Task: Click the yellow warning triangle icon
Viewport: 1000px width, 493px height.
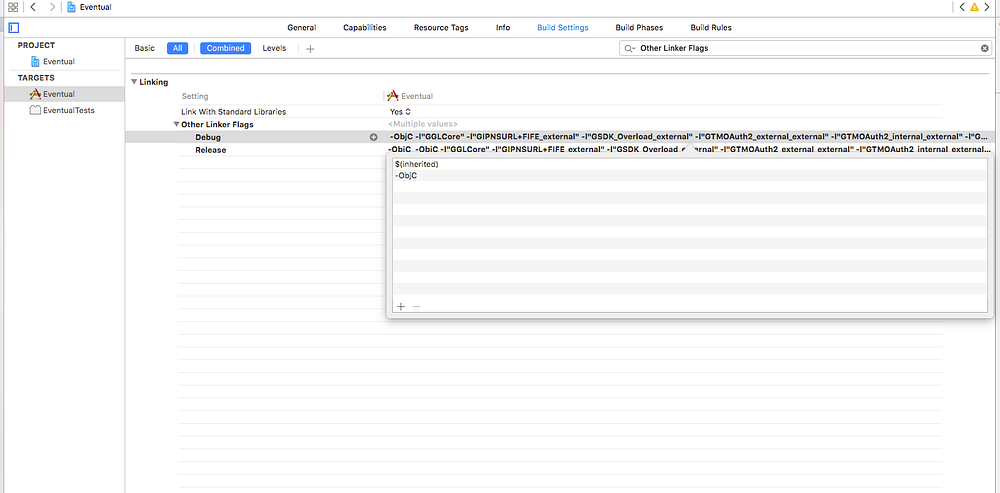Action: (x=974, y=8)
